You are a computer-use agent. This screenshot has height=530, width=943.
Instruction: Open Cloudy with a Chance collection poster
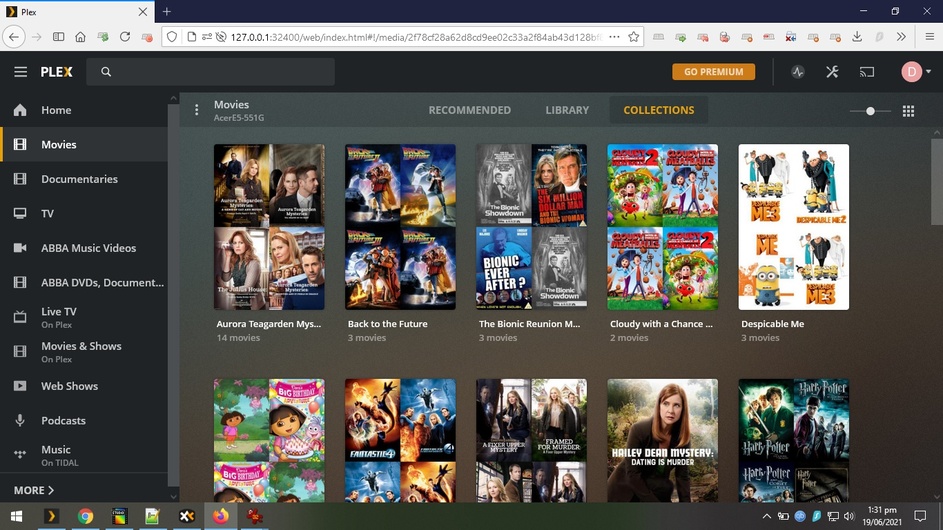[x=662, y=227]
